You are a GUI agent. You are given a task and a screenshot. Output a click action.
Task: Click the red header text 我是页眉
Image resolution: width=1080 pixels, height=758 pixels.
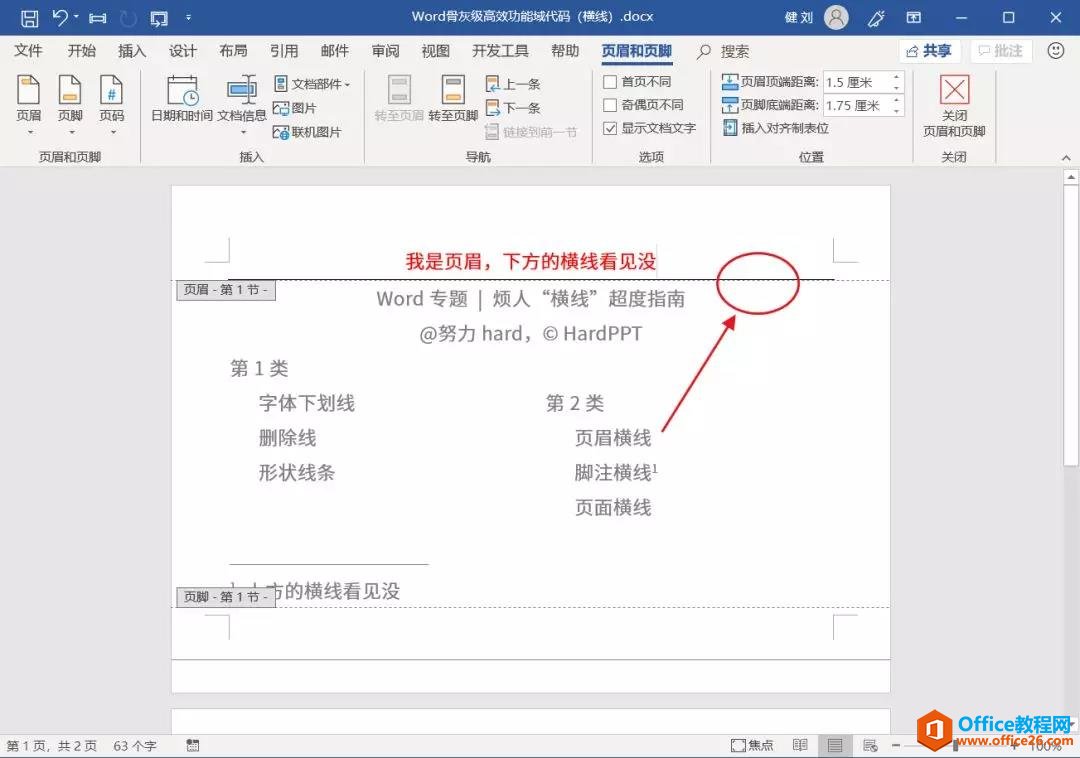pyautogui.click(x=530, y=262)
